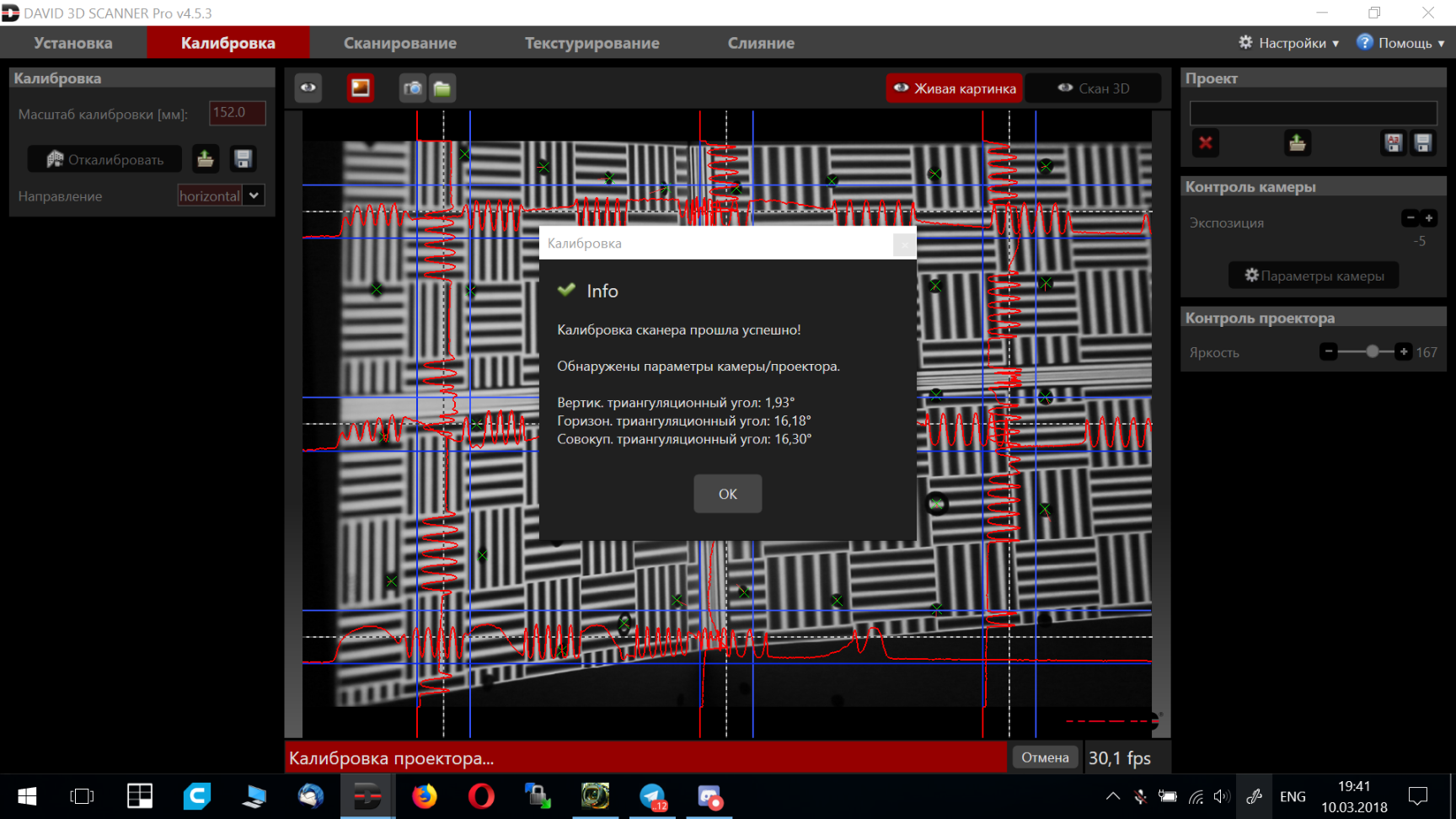Open the Настройки settings dropdown

[1288, 43]
